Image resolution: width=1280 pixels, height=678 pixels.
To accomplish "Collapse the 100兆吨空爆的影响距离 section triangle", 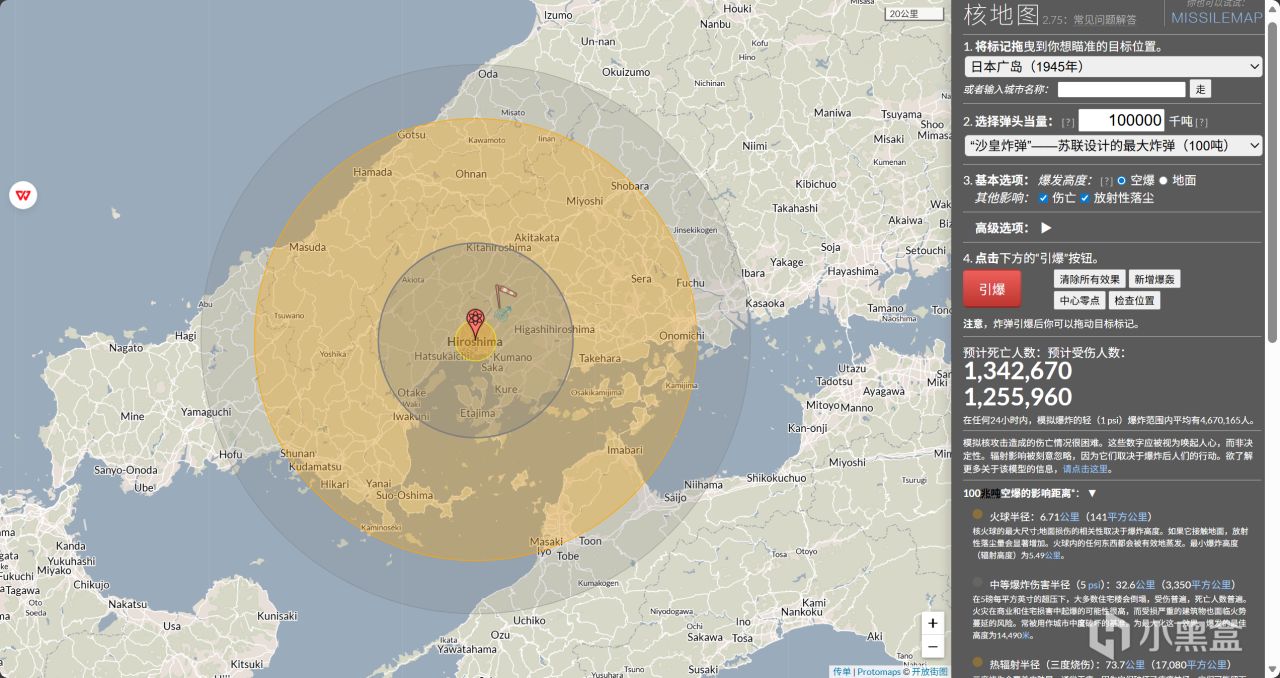I will click(1092, 493).
